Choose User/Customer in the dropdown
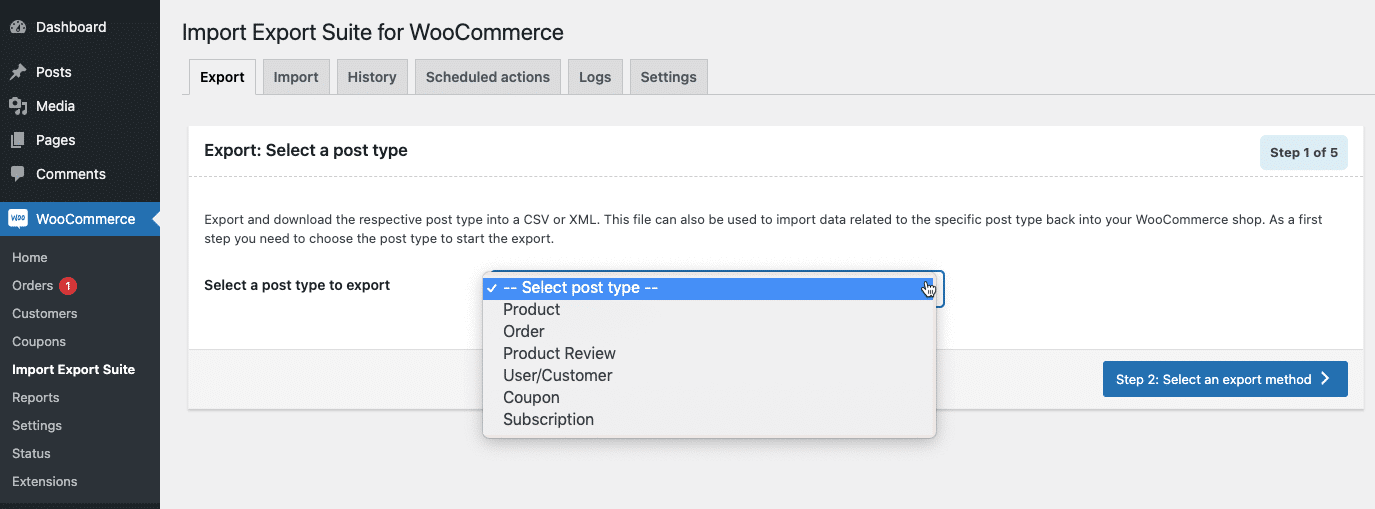The width and height of the screenshot is (1375, 509). 557,376
